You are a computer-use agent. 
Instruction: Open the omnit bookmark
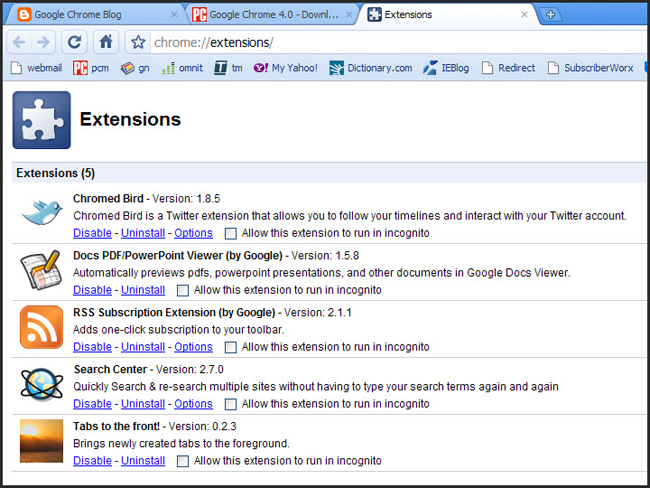tap(182, 68)
